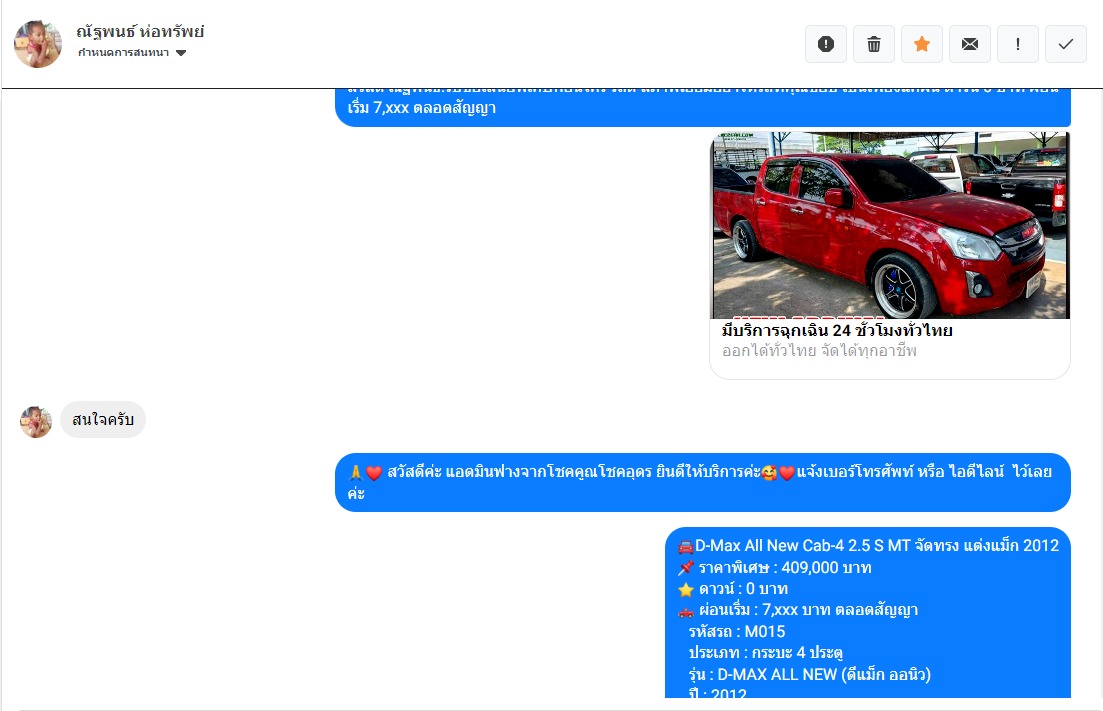
Task: Select card subtitle ออกได้ทั่วไทย จัดได้ทุกอาชีพ
Action: pos(819,350)
